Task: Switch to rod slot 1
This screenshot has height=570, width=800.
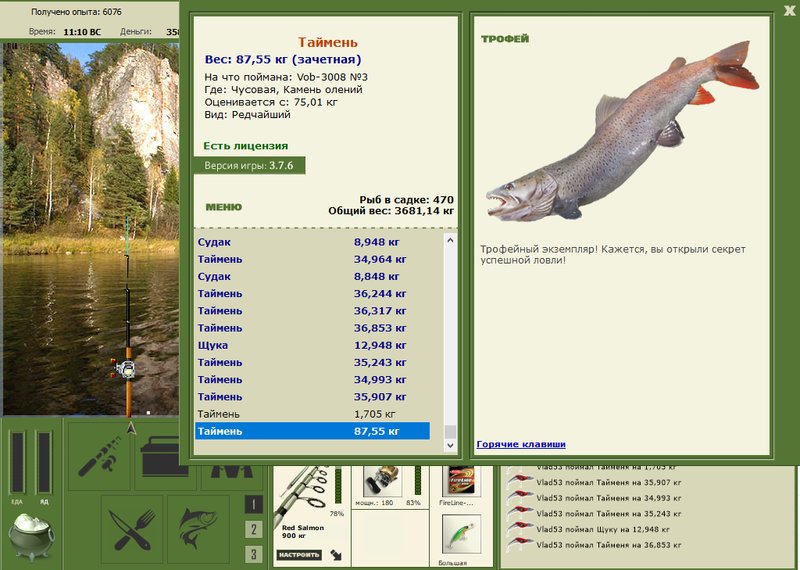Action: pyautogui.click(x=254, y=505)
